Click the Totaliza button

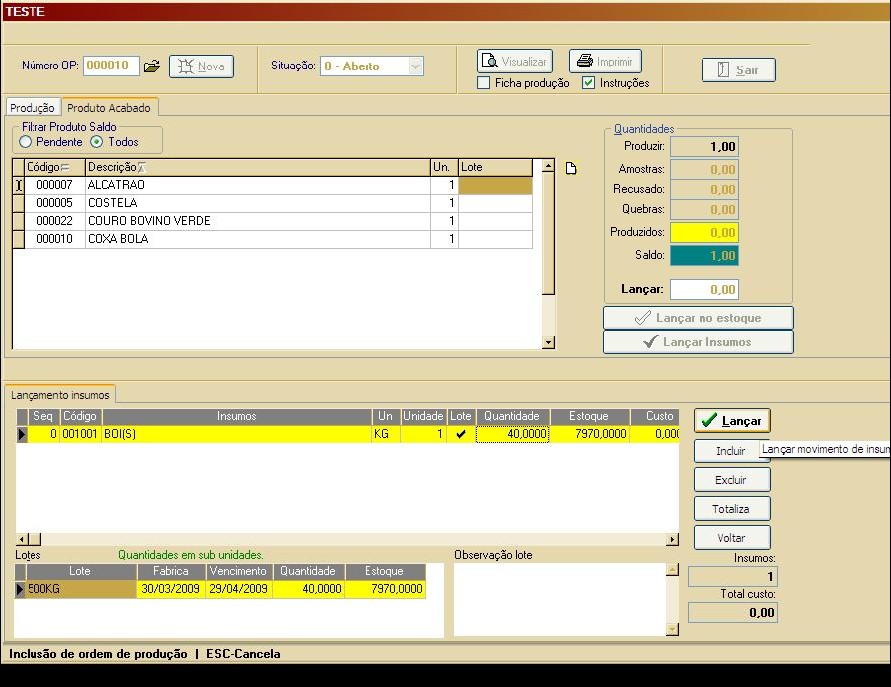click(x=732, y=509)
